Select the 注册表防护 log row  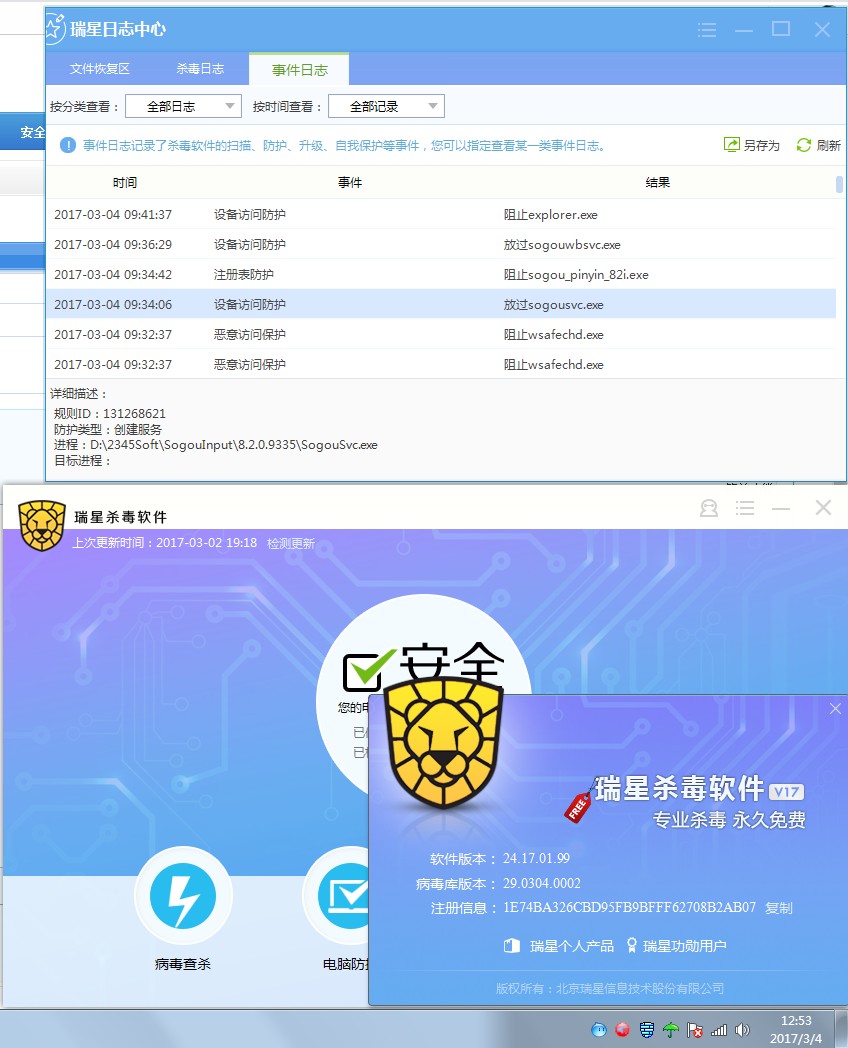click(x=441, y=275)
